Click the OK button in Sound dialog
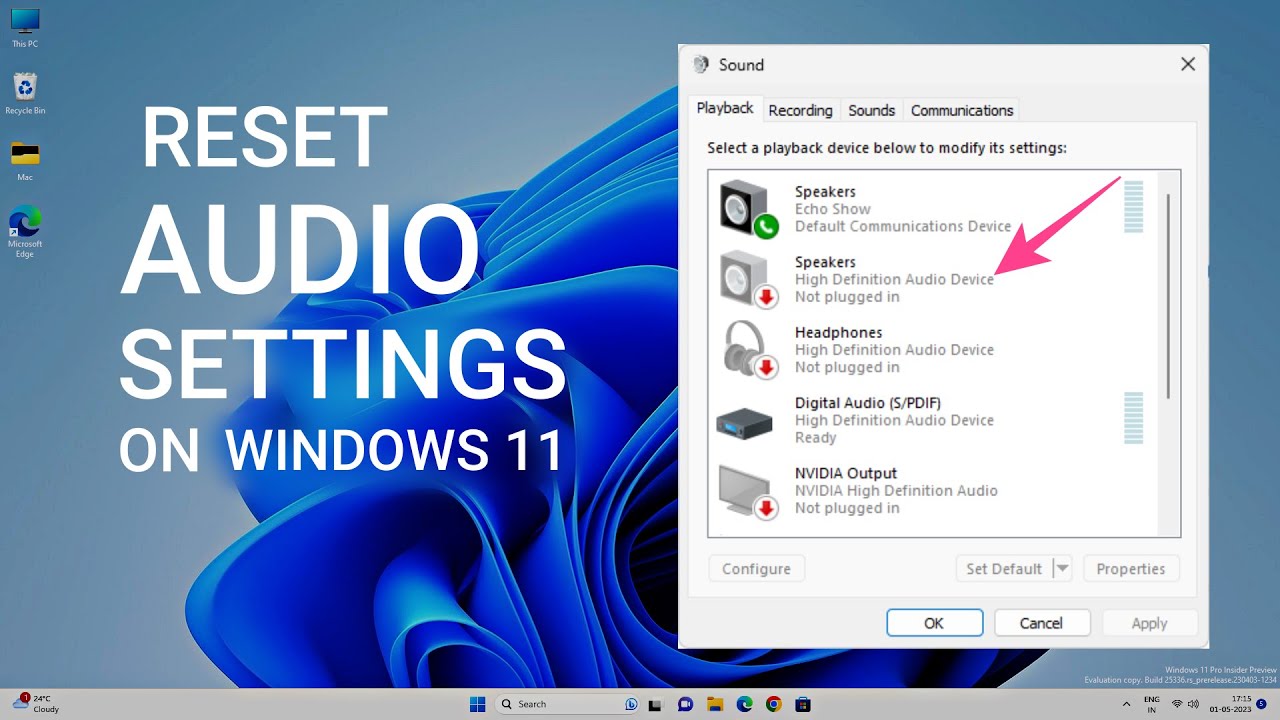Viewport: 1280px width, 720px height. [934, 623]
